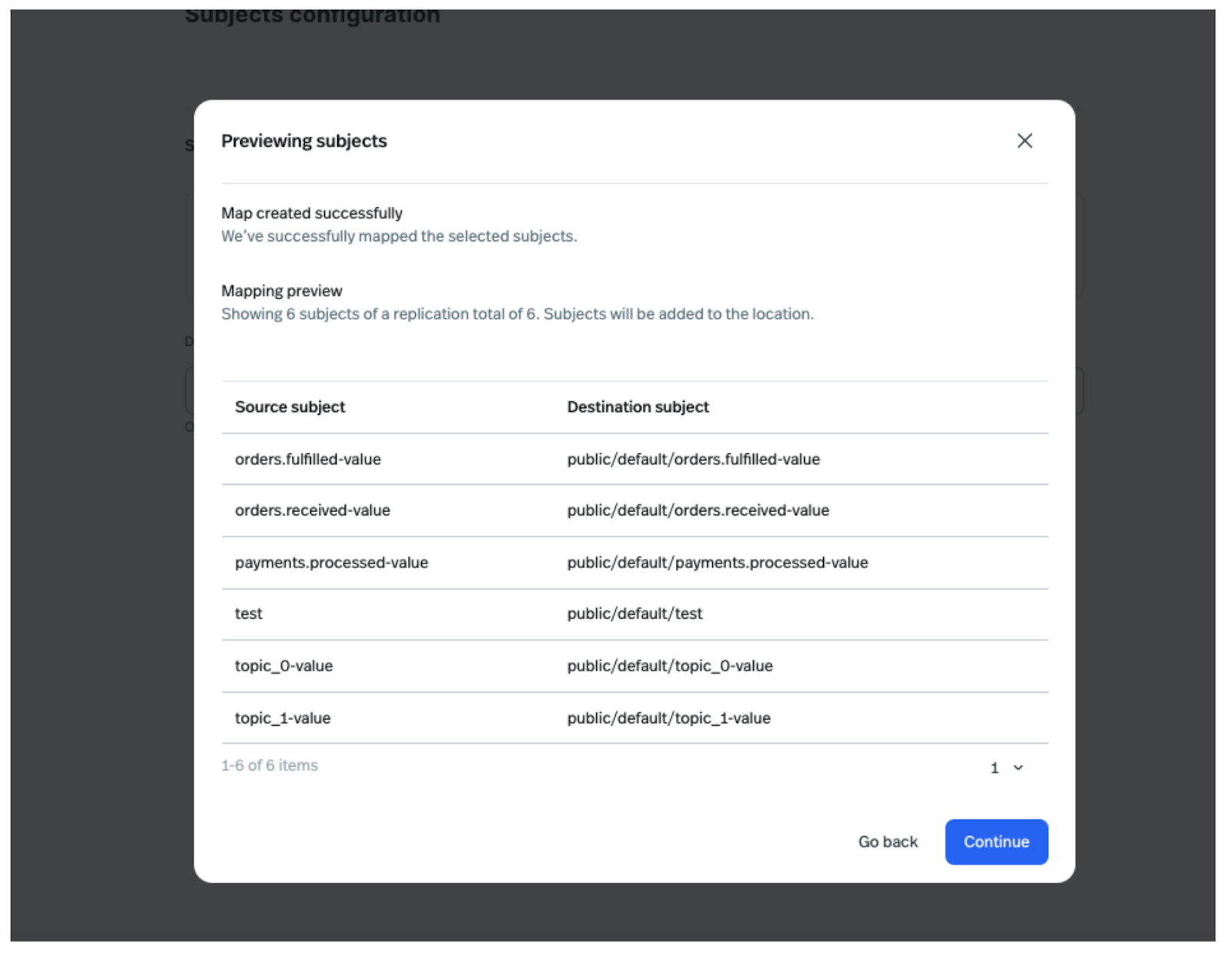This screenshot has height=953, width=1232.
Task: Click destination public/default/test
Action: [x=634, y=614]
